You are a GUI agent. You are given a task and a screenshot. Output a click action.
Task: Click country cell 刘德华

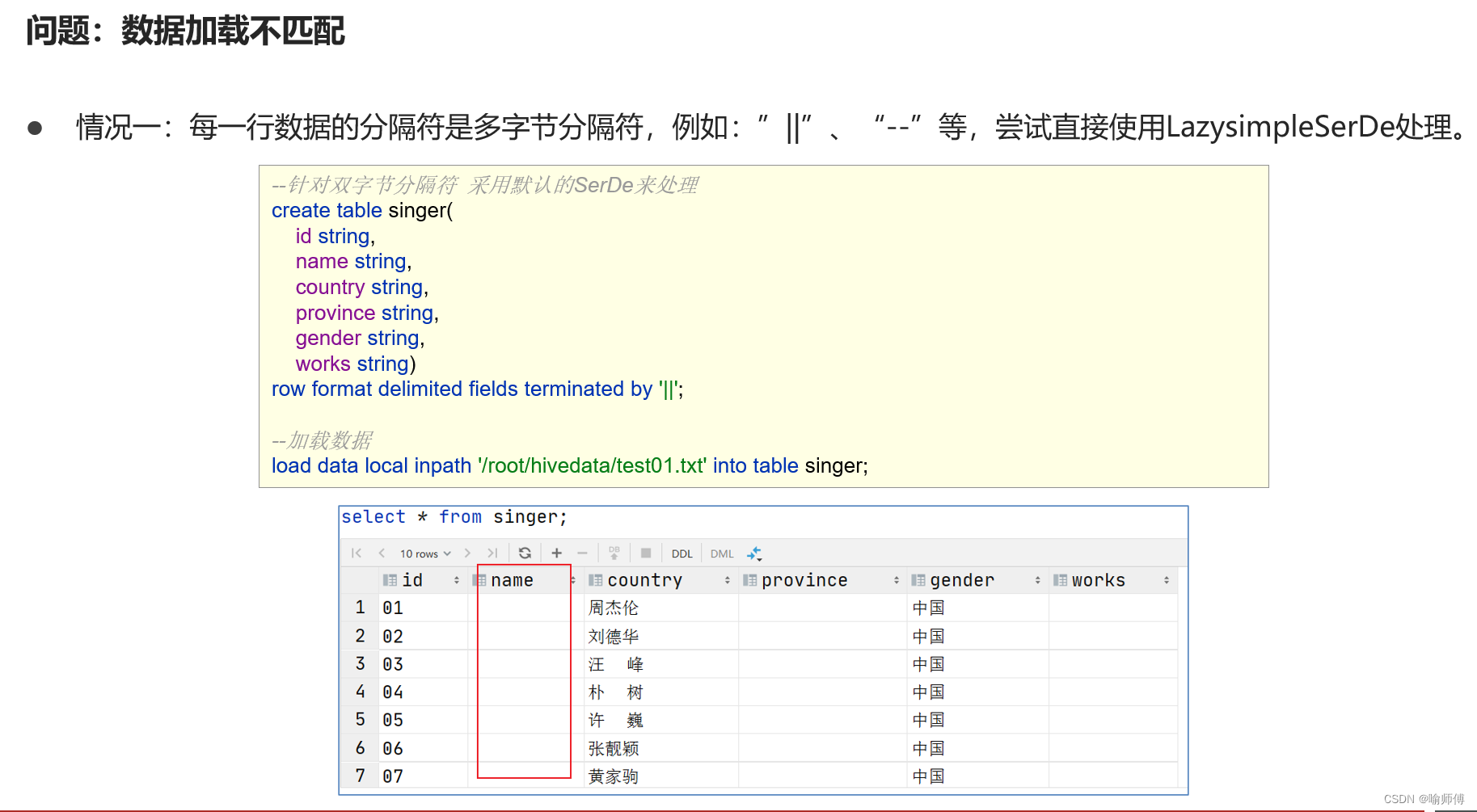pyautogui.click(x=660, y=636)
